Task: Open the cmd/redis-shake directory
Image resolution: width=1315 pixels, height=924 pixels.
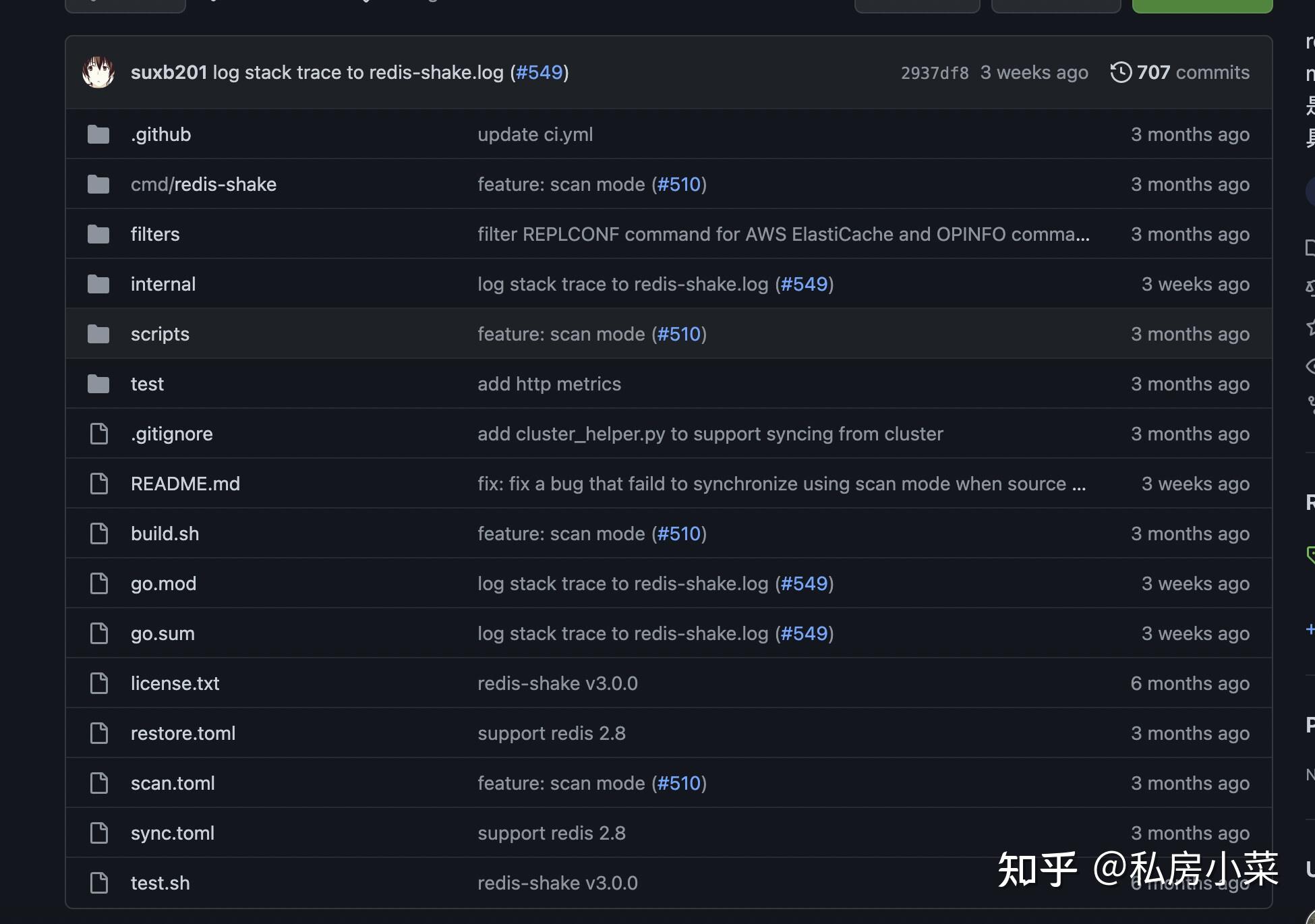Action: click(x=204, y=183)
